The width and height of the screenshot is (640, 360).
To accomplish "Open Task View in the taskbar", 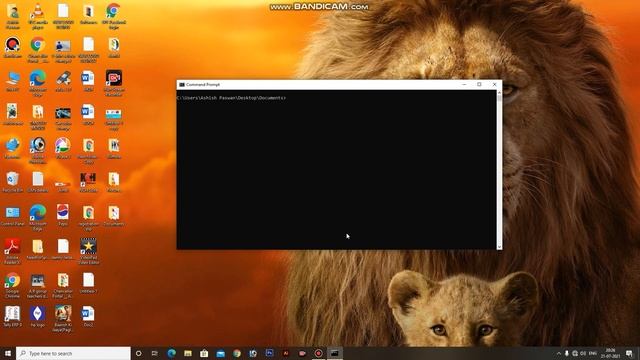I will pos(155,353).
